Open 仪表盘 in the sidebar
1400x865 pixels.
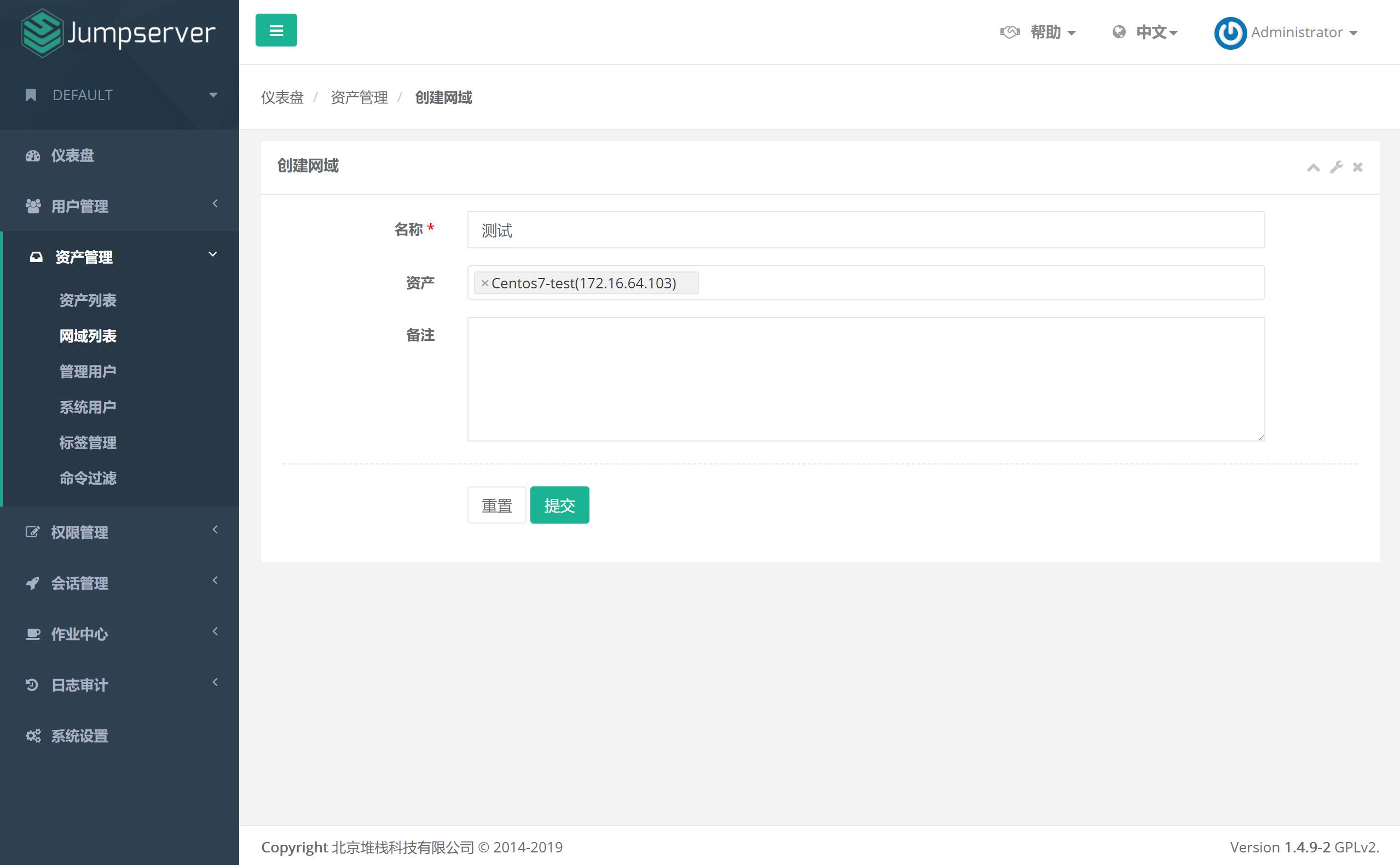tap(73, 155)
